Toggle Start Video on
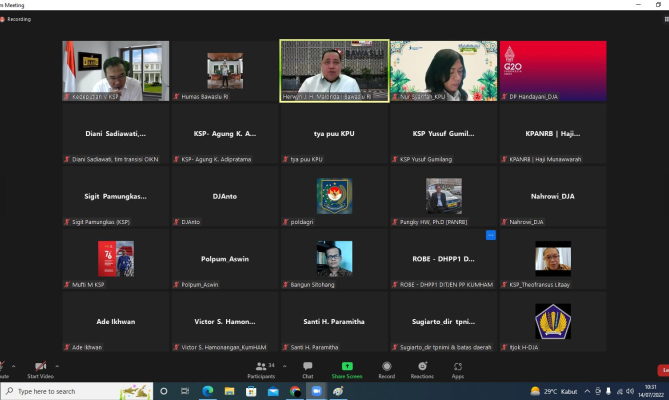 [x=40, y=368]
